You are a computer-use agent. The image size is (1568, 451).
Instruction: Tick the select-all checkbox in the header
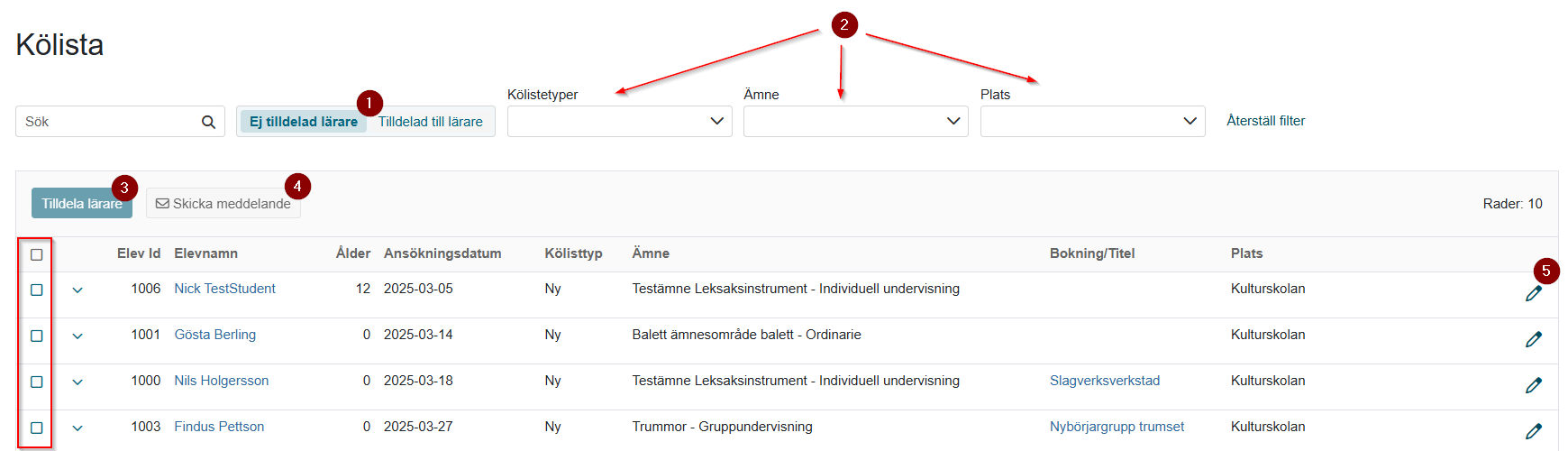[x=37, y=254]
